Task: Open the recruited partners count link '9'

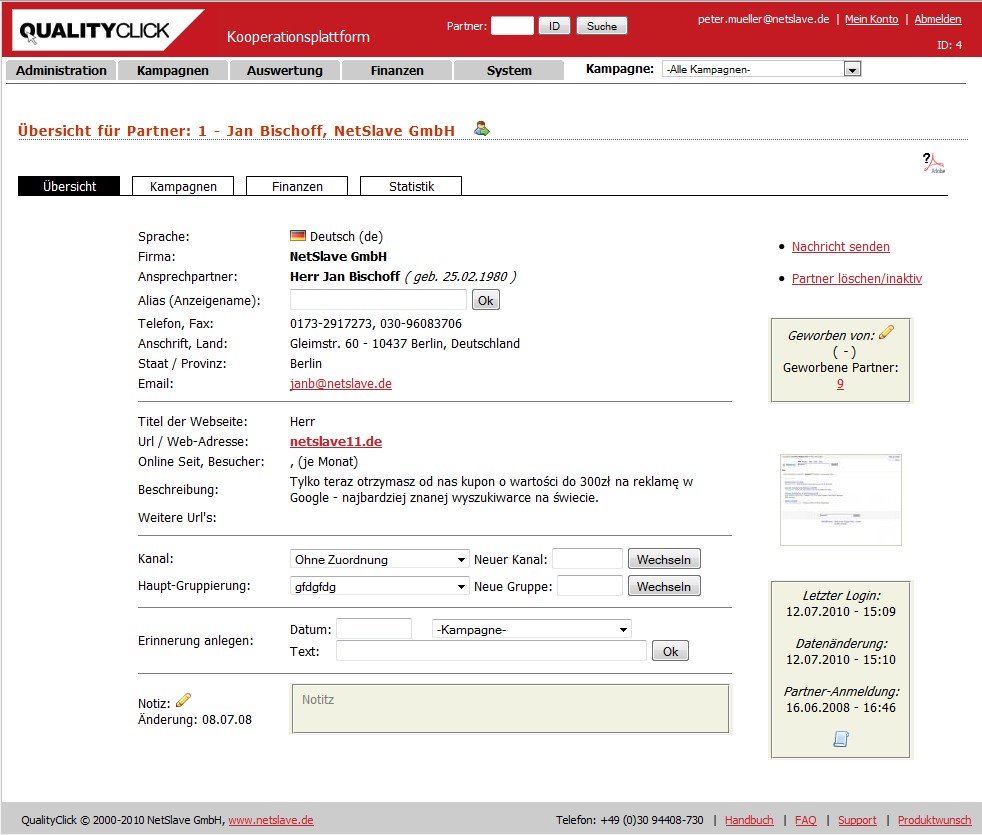Action: tap(840, 384)
